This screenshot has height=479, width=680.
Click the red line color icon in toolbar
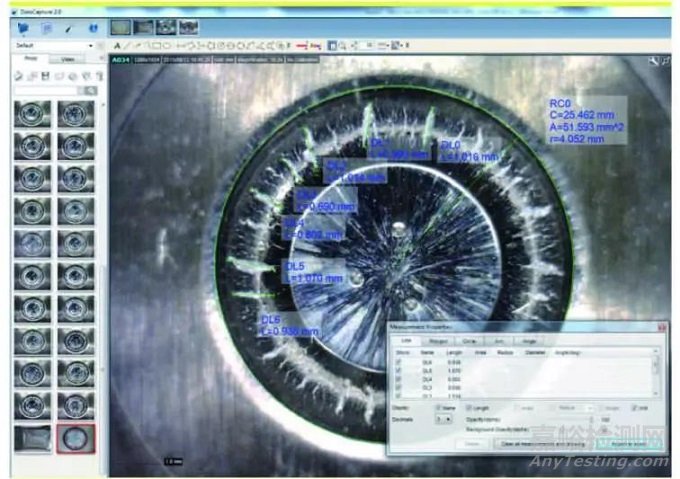tap(301, 45)
